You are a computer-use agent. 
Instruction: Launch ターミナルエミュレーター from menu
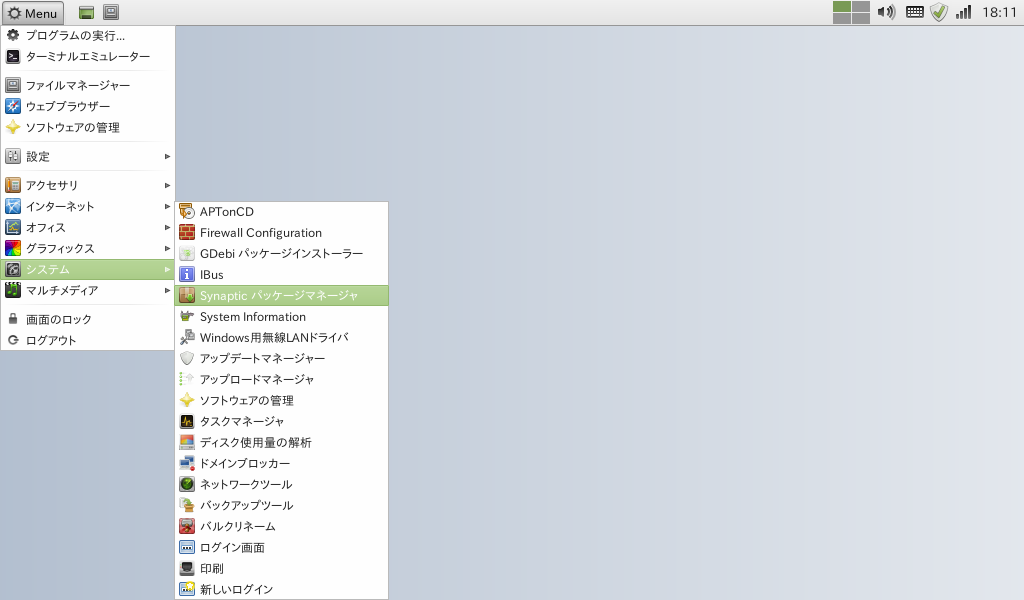pyautogui.click(x=88, y=56)
